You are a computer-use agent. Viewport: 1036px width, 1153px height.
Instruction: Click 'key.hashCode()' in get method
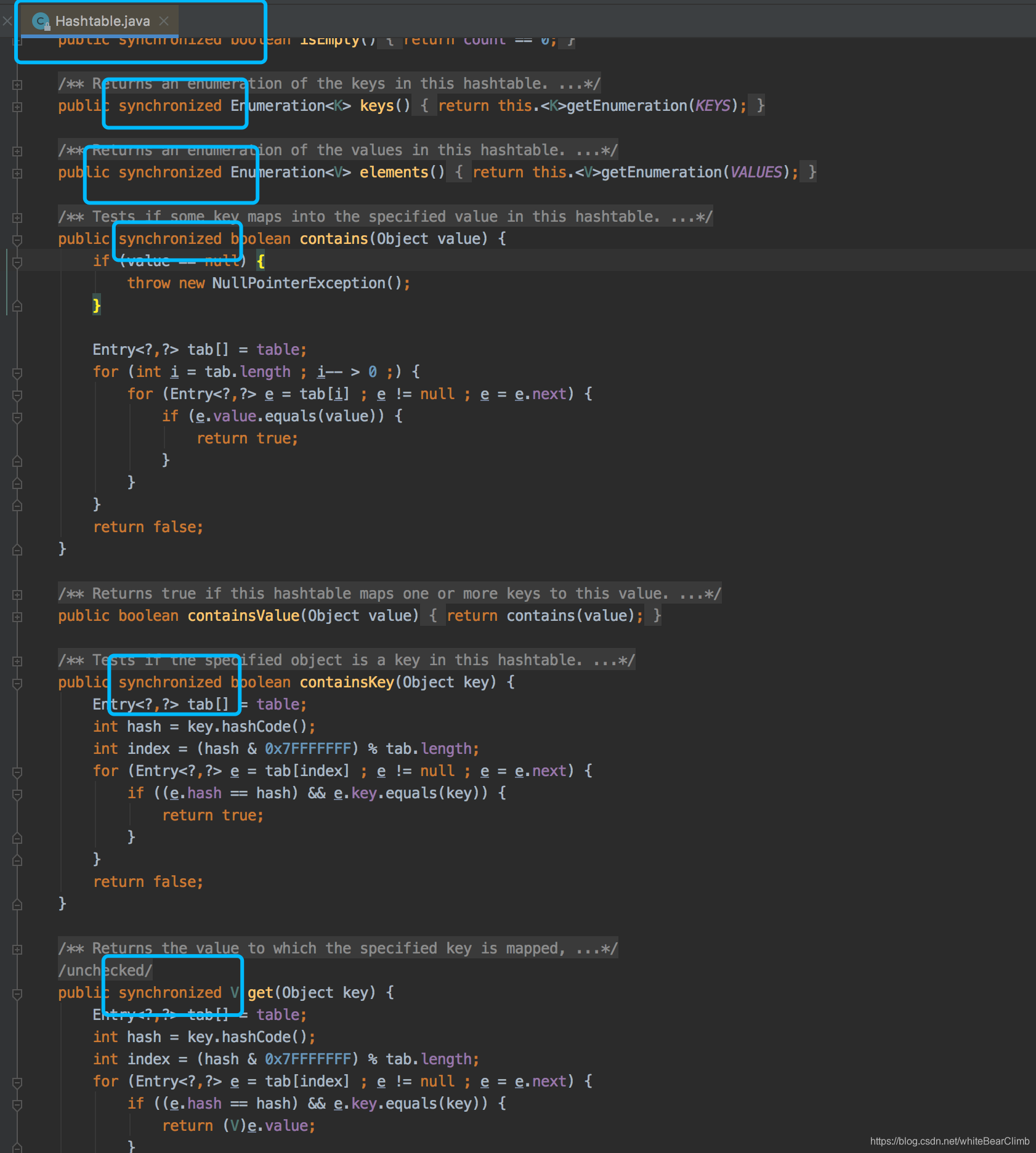click(247, 1037)
